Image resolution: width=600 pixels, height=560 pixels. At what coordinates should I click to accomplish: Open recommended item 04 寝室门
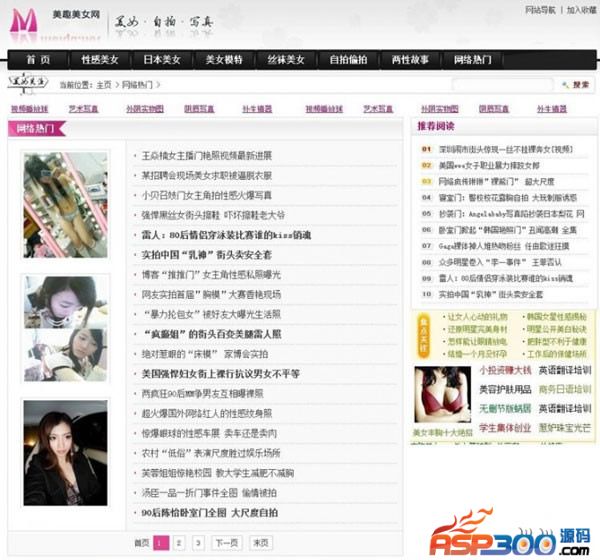(507, 198)
